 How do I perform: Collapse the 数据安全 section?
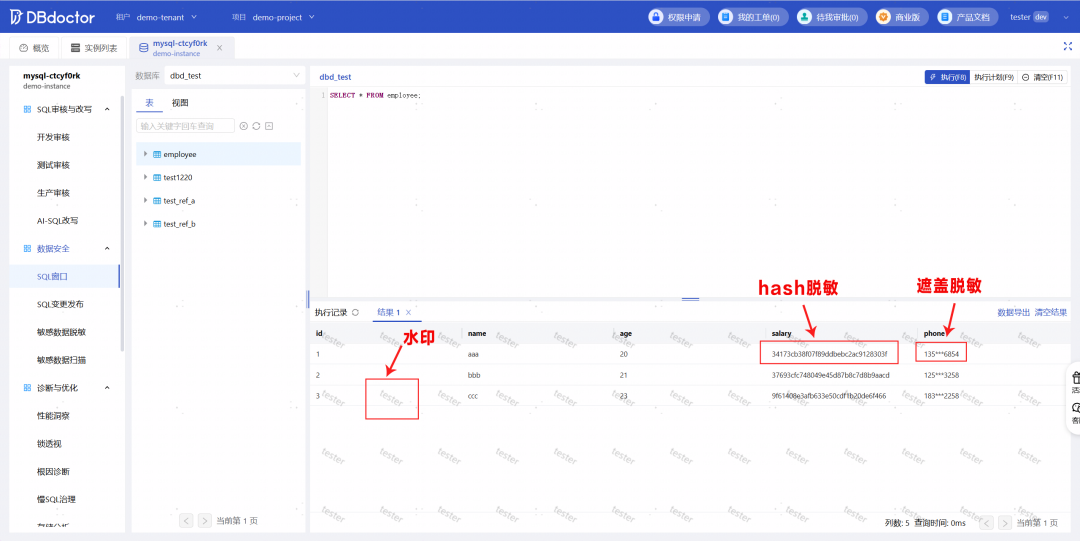107,248
